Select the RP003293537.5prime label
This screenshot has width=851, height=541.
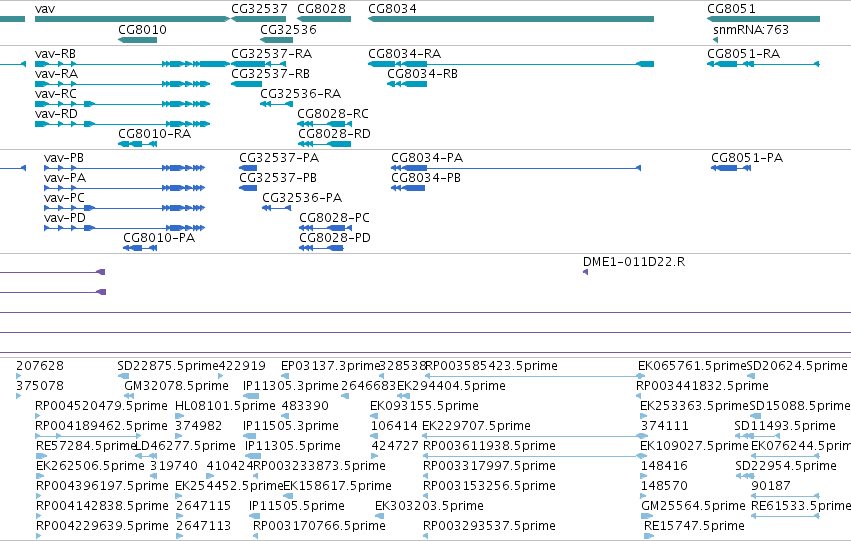pos(490,526)
